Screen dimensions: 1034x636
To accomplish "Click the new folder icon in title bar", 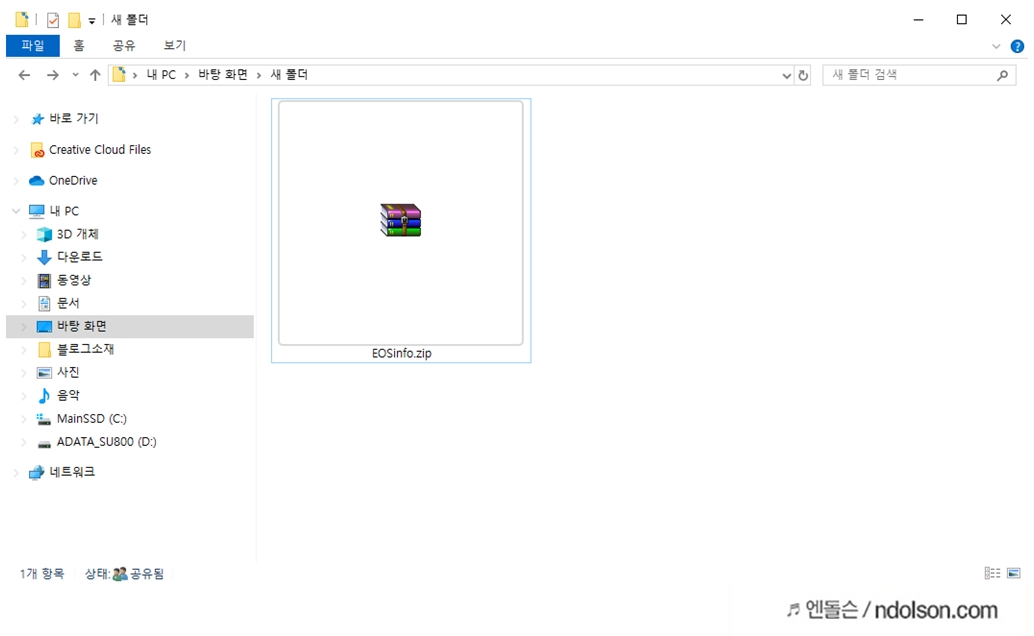I will 75,20.
